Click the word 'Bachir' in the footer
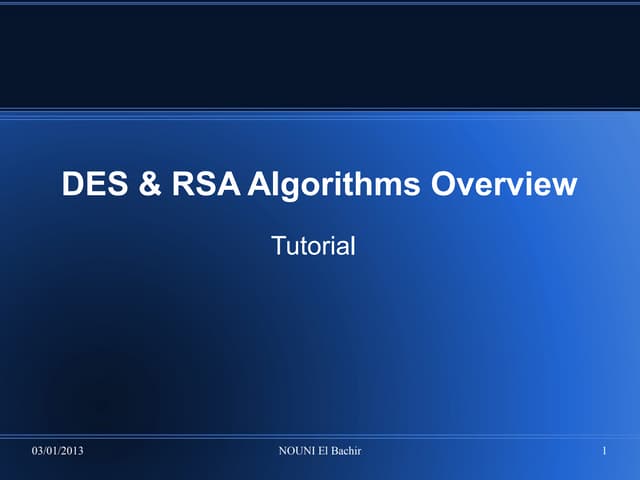640x480 pixels. click(346, 453)
